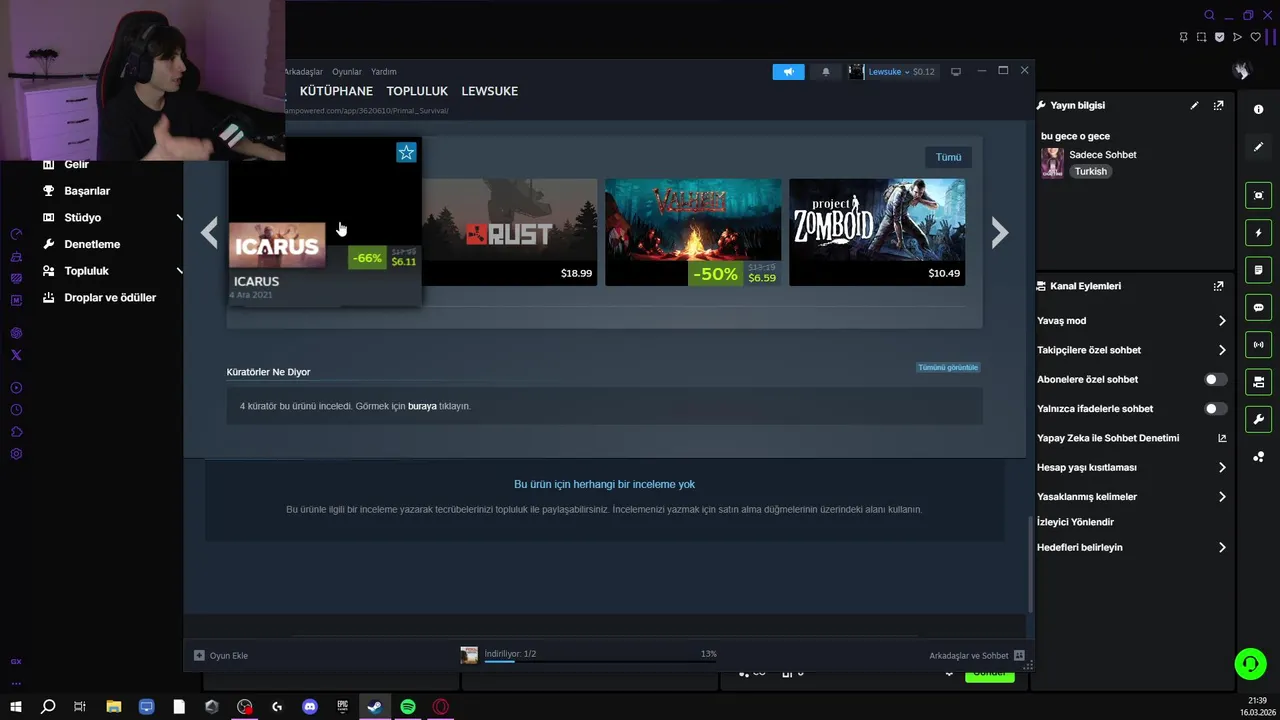This screenshot has width=1280, height=720.
Task: Open Droplar ve ödüller in sidebar
Action: (x=110, y=298)
